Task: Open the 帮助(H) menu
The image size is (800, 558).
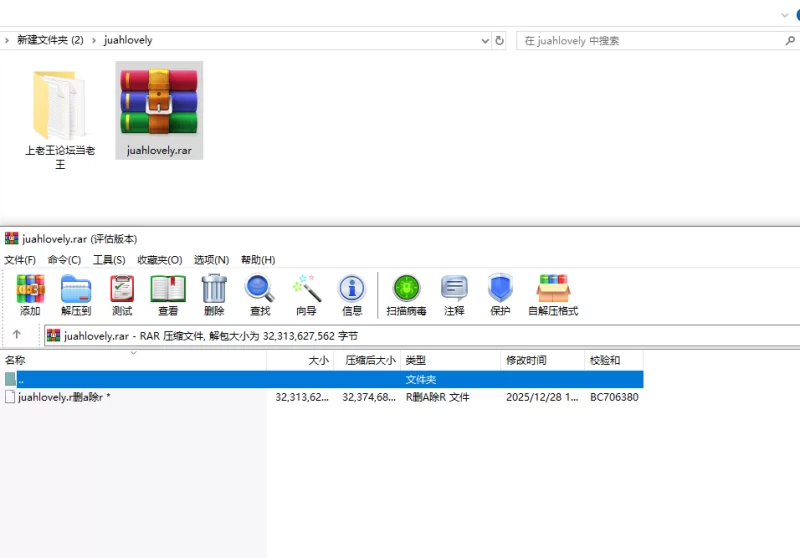Action: tap(258, 260)
